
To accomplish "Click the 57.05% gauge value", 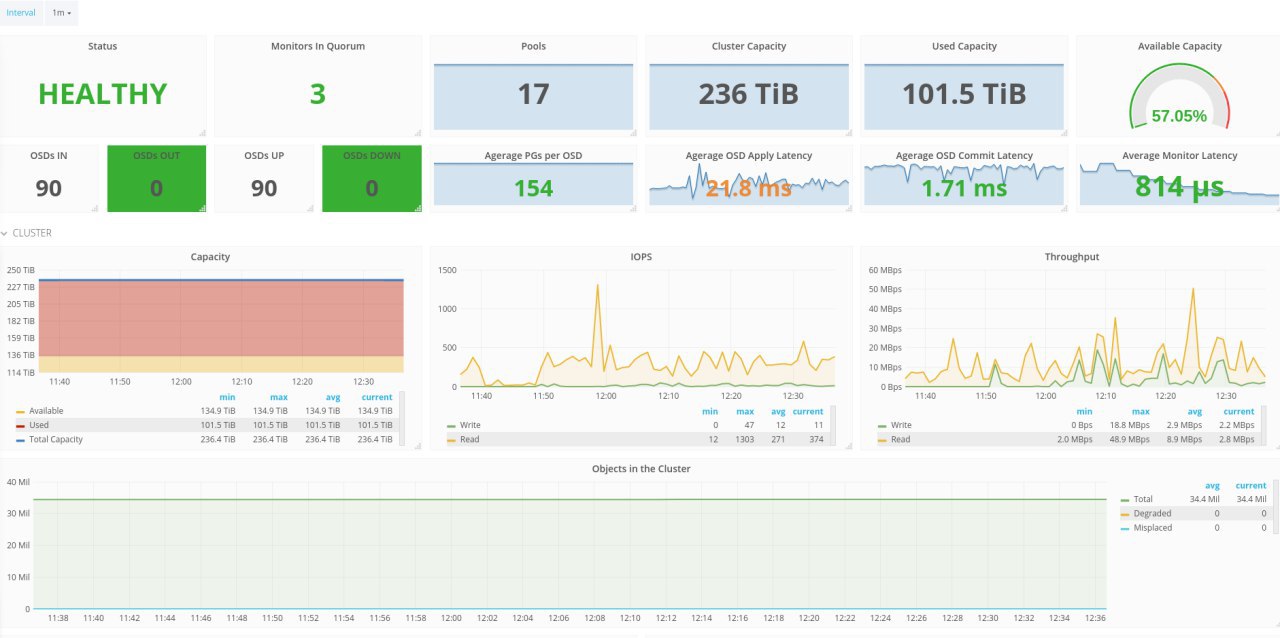I will coord(1179,116).
